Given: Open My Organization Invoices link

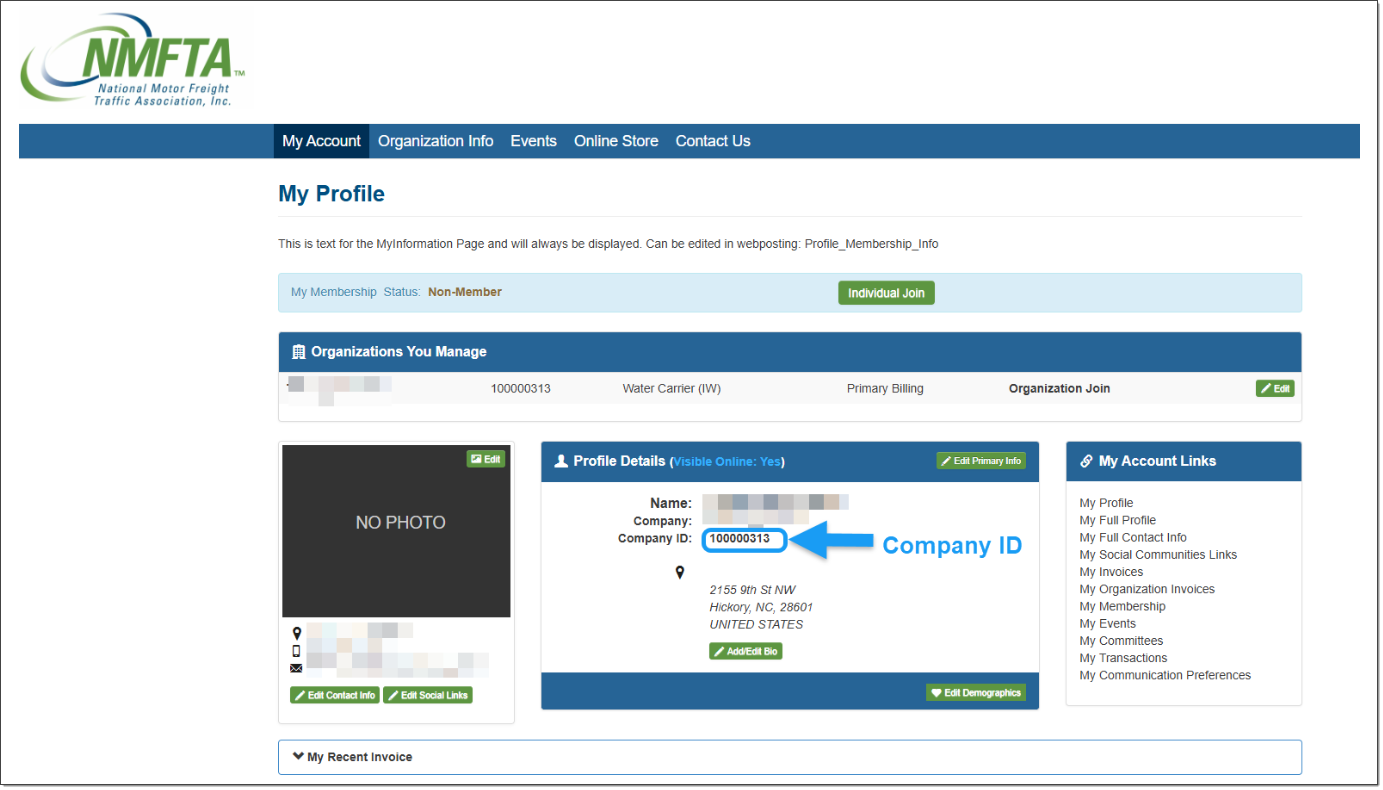Looking at the screenshot, I should pos(1147,589).
